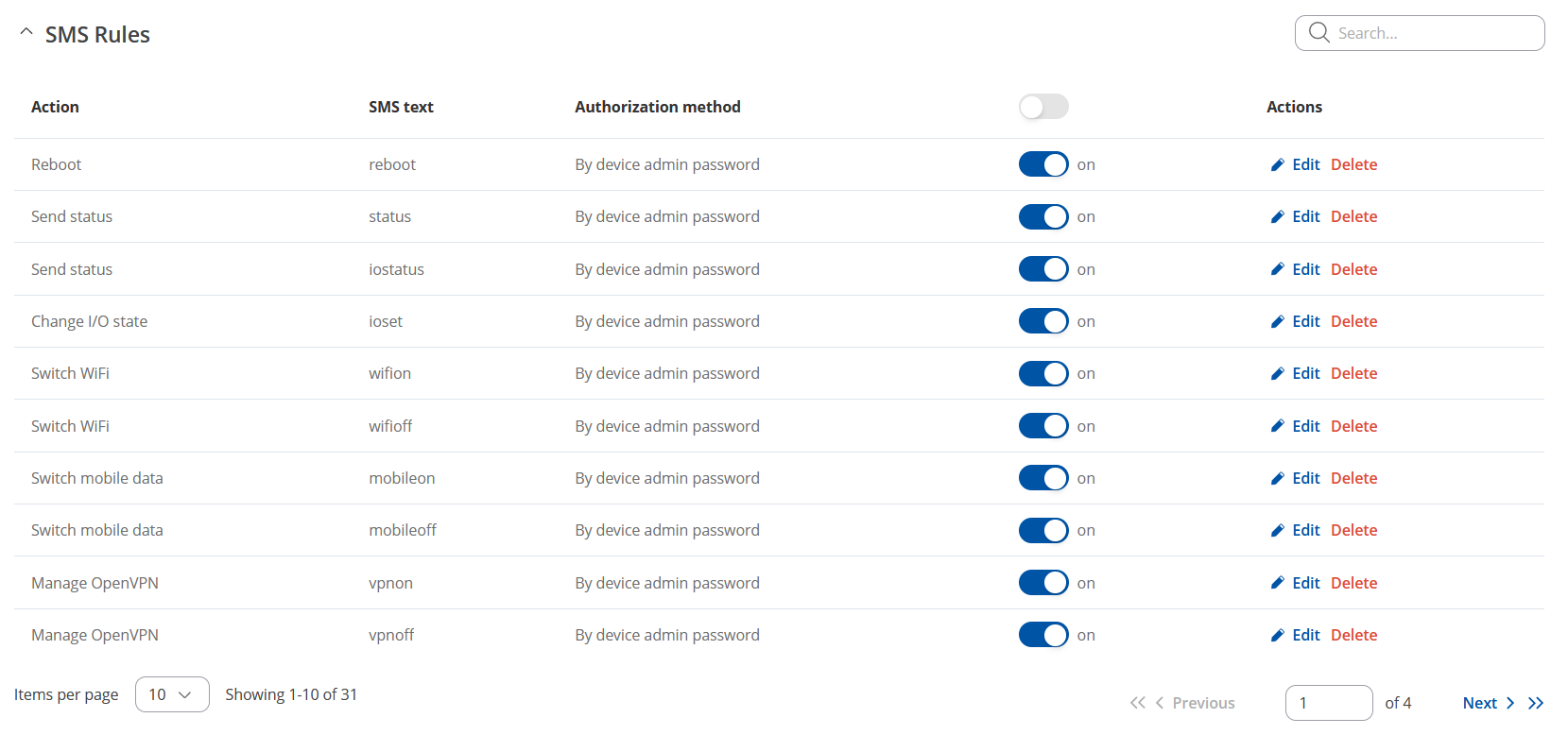Jump to last page with double-arrow icon
Viewport: 1568px width, 735px height.
pyautogui.click(x=1536, y=703)
